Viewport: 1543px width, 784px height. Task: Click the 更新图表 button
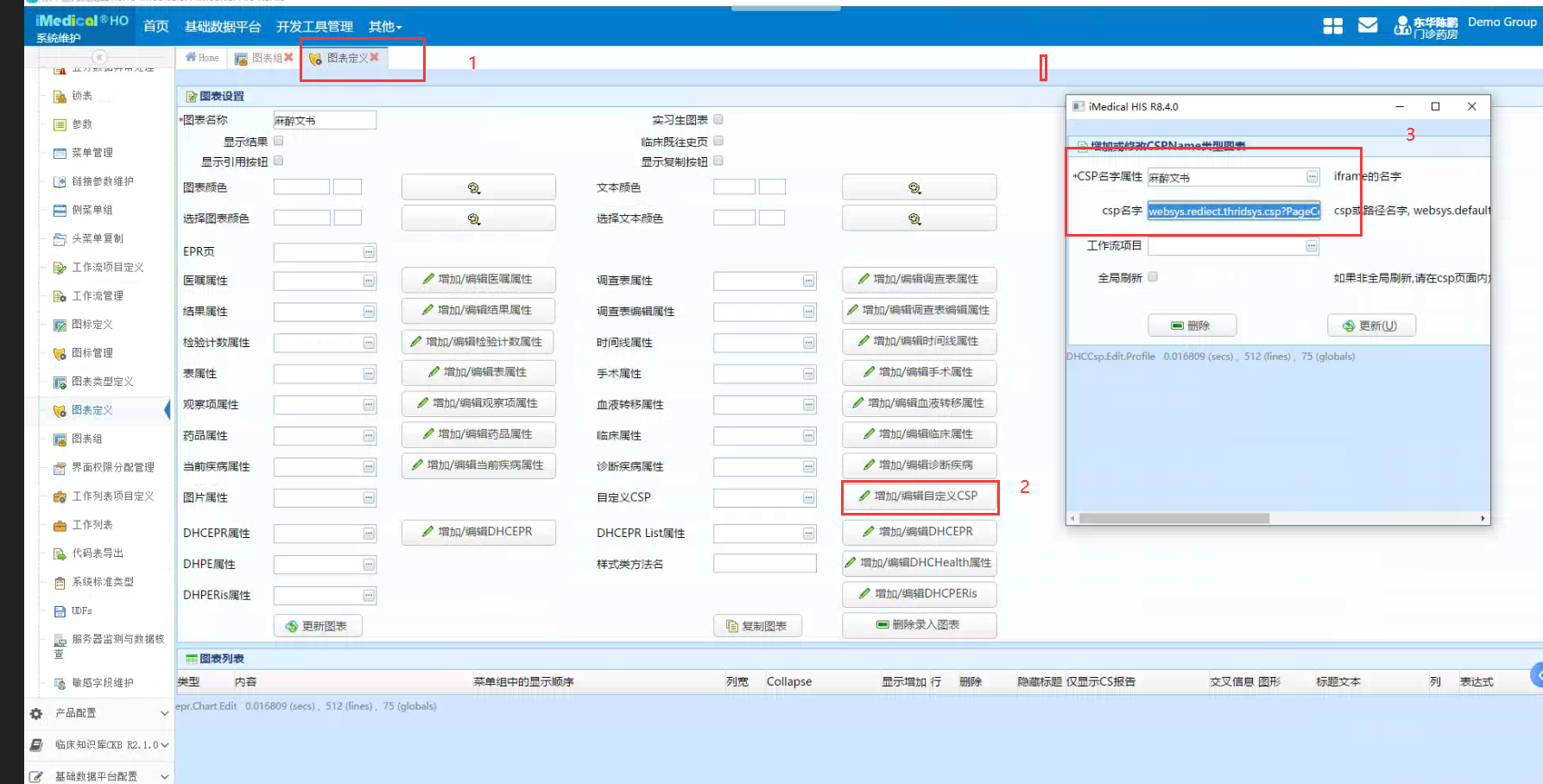318,626
